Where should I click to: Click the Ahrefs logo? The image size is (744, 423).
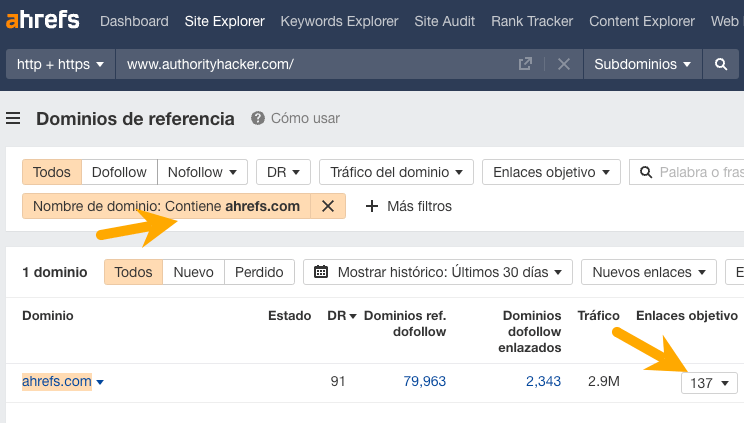(x=43, y=20)
